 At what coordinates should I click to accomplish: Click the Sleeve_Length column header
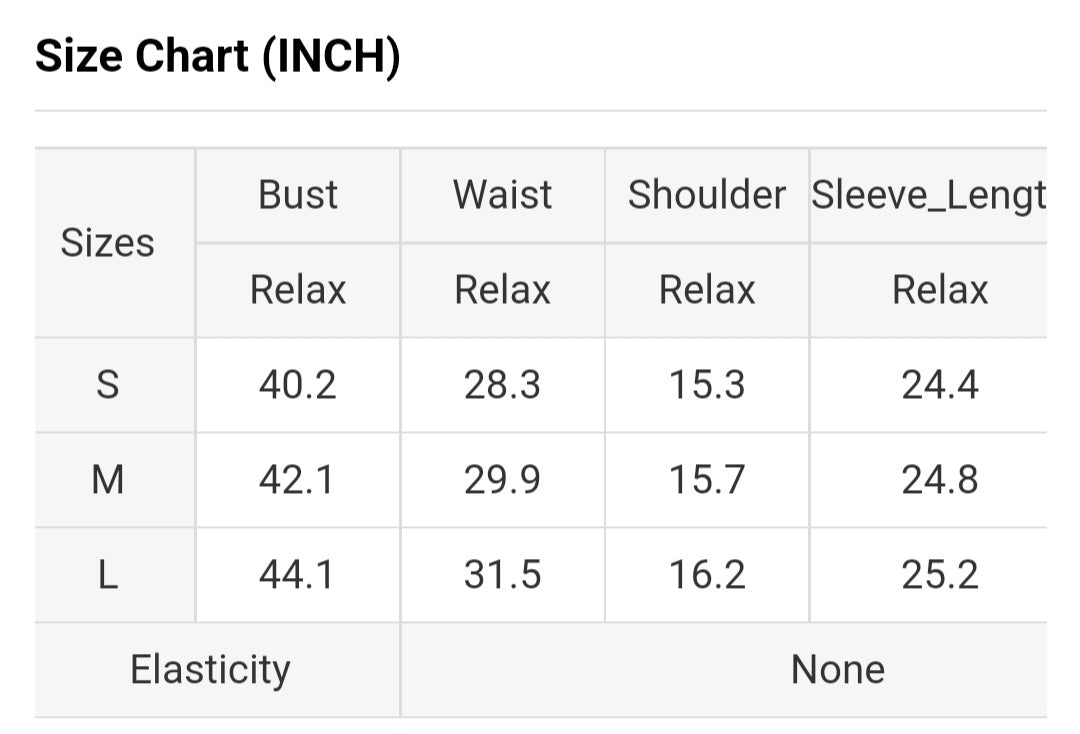tap(928, 194)
